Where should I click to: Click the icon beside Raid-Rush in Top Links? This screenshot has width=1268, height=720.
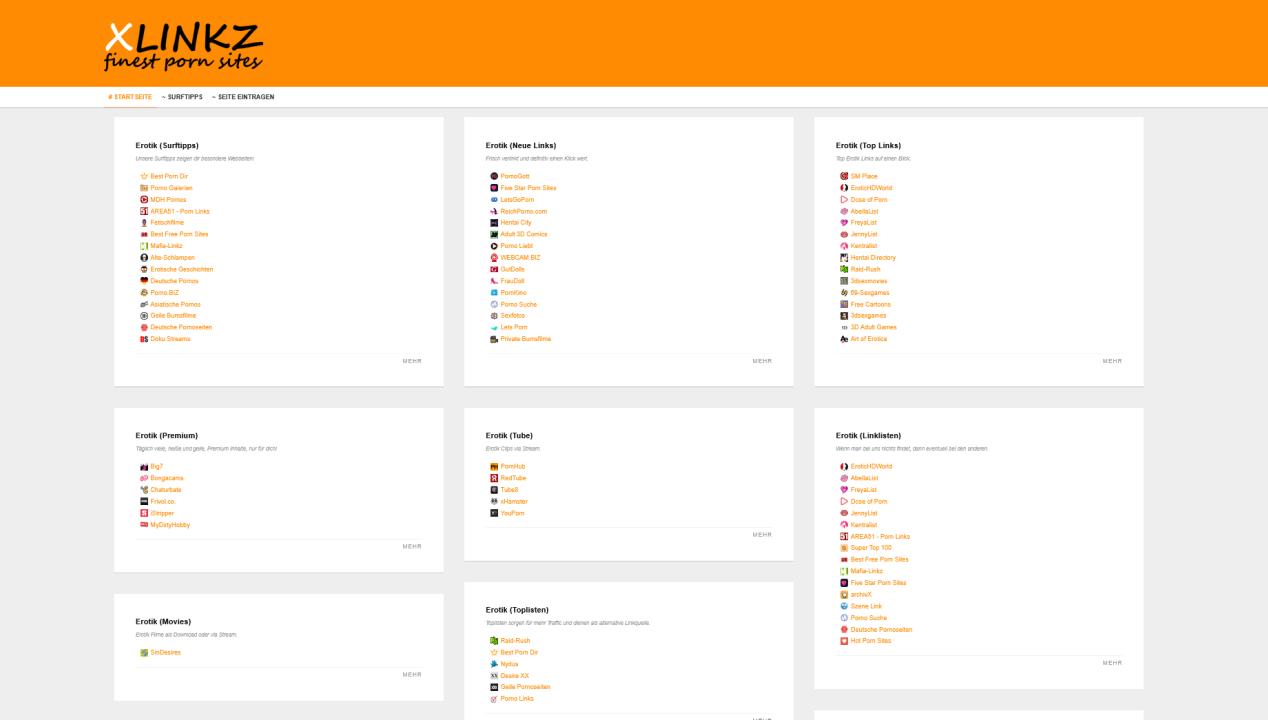tap(844, 269)
